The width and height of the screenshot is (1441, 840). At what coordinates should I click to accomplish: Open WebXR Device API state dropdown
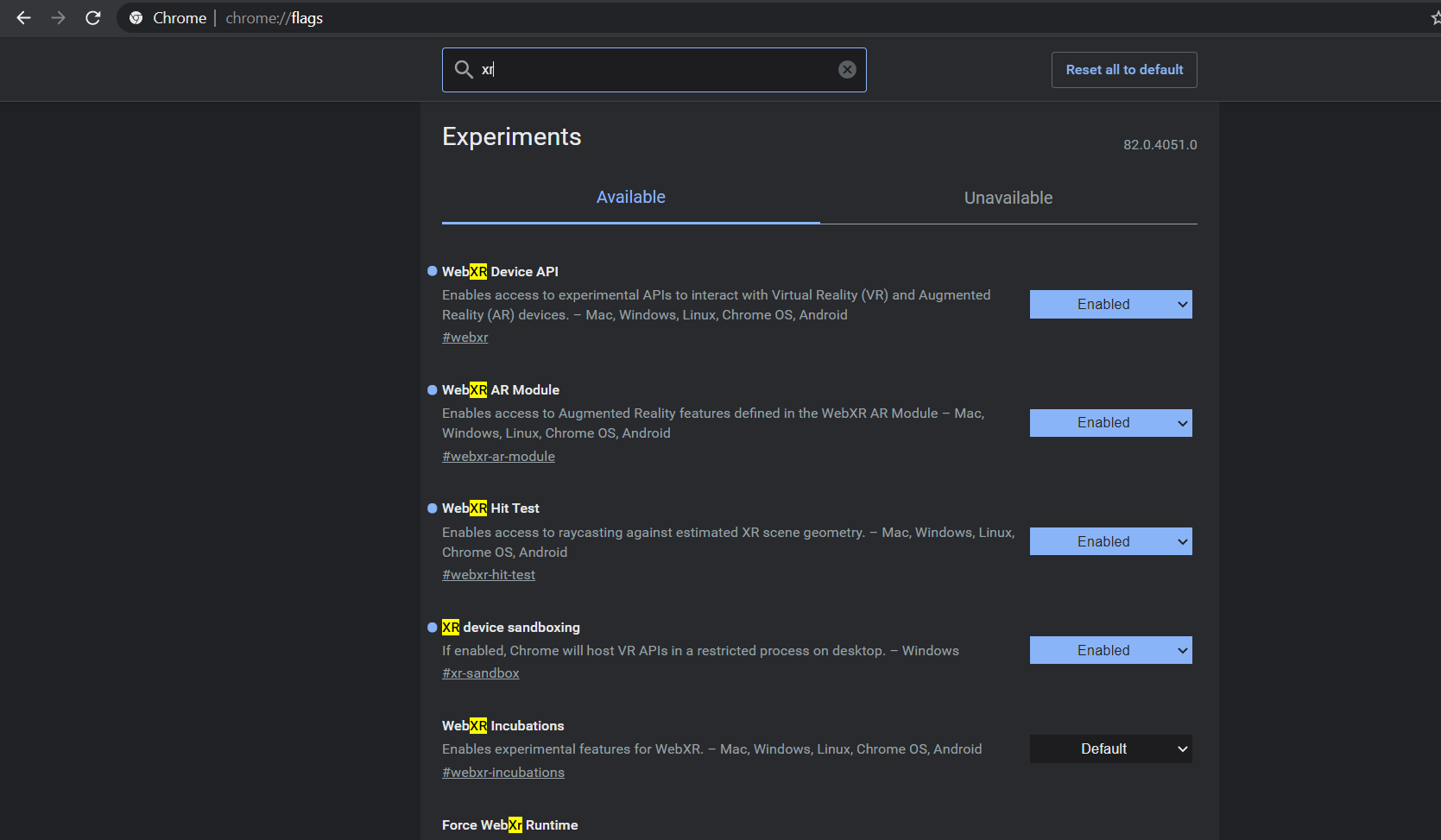1110,304
